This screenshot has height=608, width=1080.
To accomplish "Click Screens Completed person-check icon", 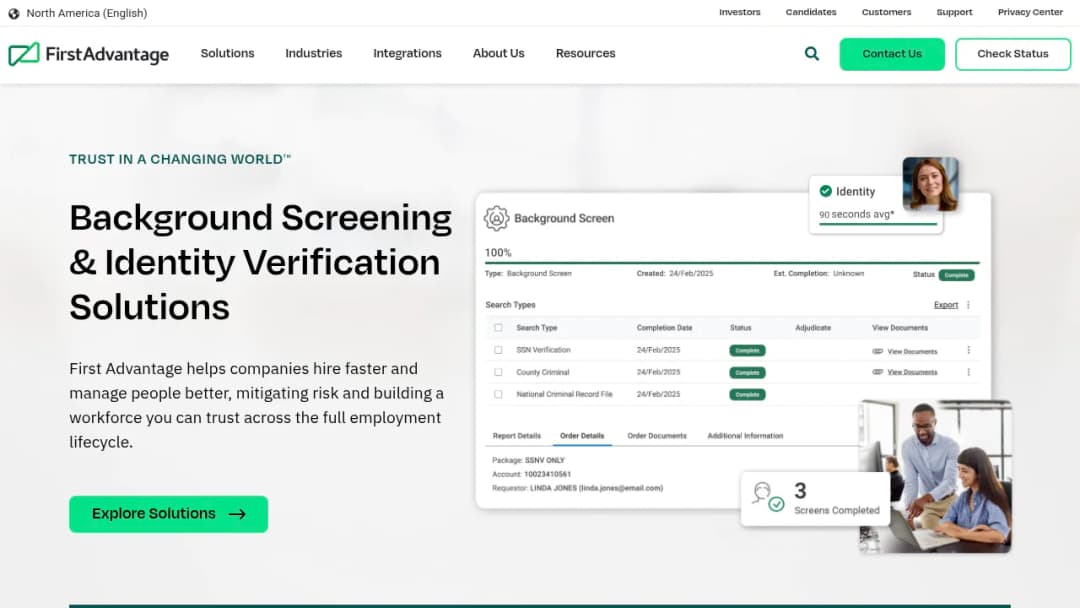I will 768,497.
